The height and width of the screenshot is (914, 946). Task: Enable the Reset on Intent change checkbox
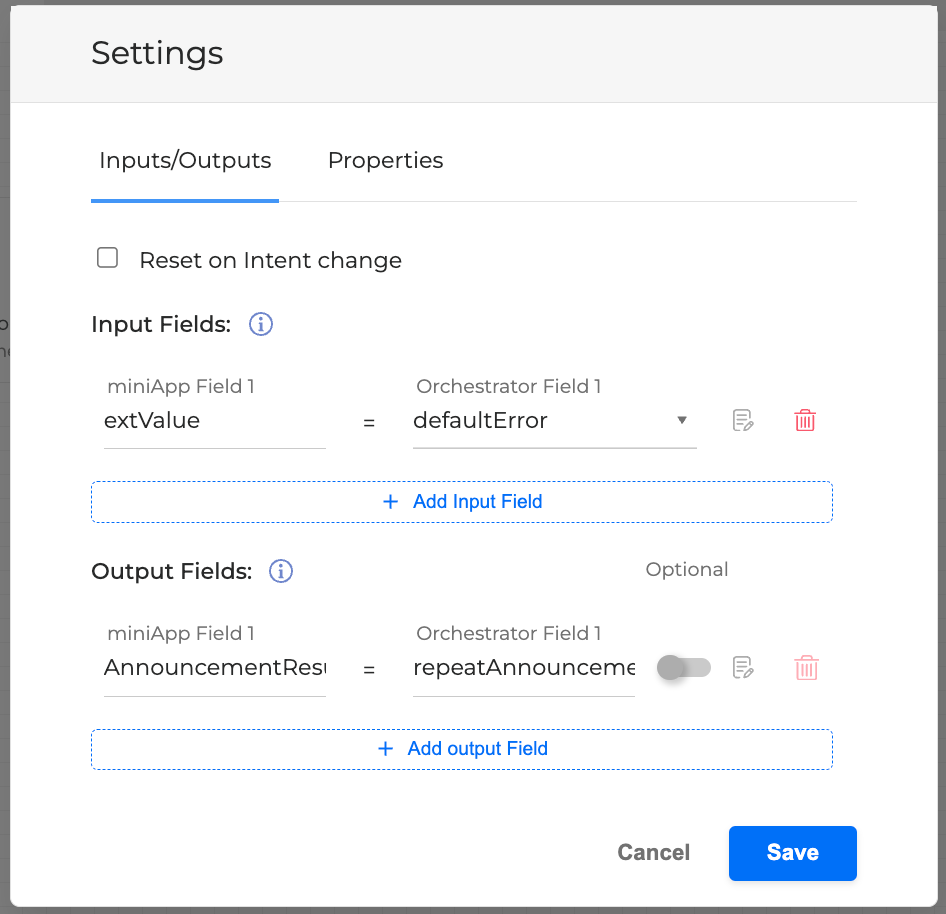107,259
